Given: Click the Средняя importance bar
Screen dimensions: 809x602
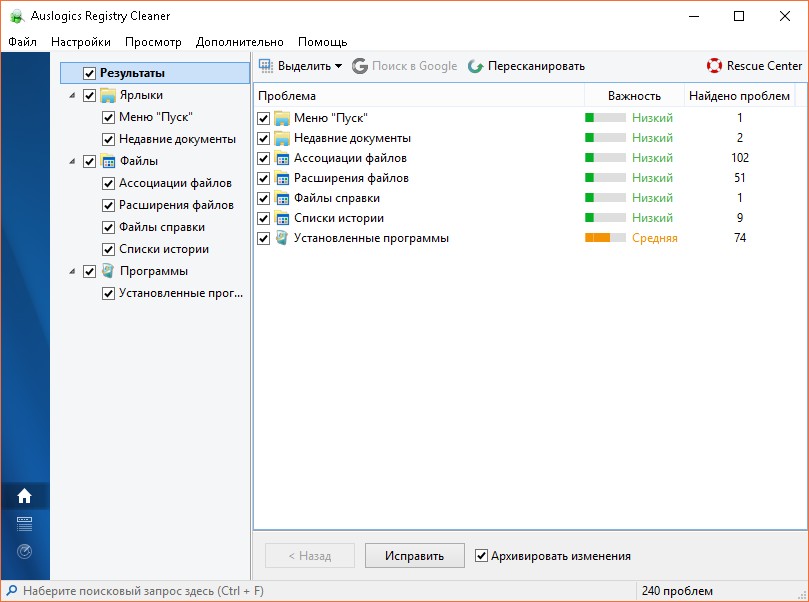Looking at the screenshot, I should (605, 238).
